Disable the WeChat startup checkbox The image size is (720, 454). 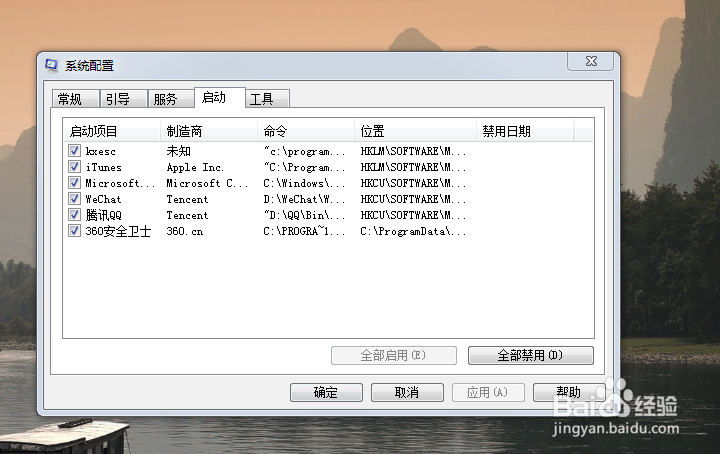click(74, 199)
